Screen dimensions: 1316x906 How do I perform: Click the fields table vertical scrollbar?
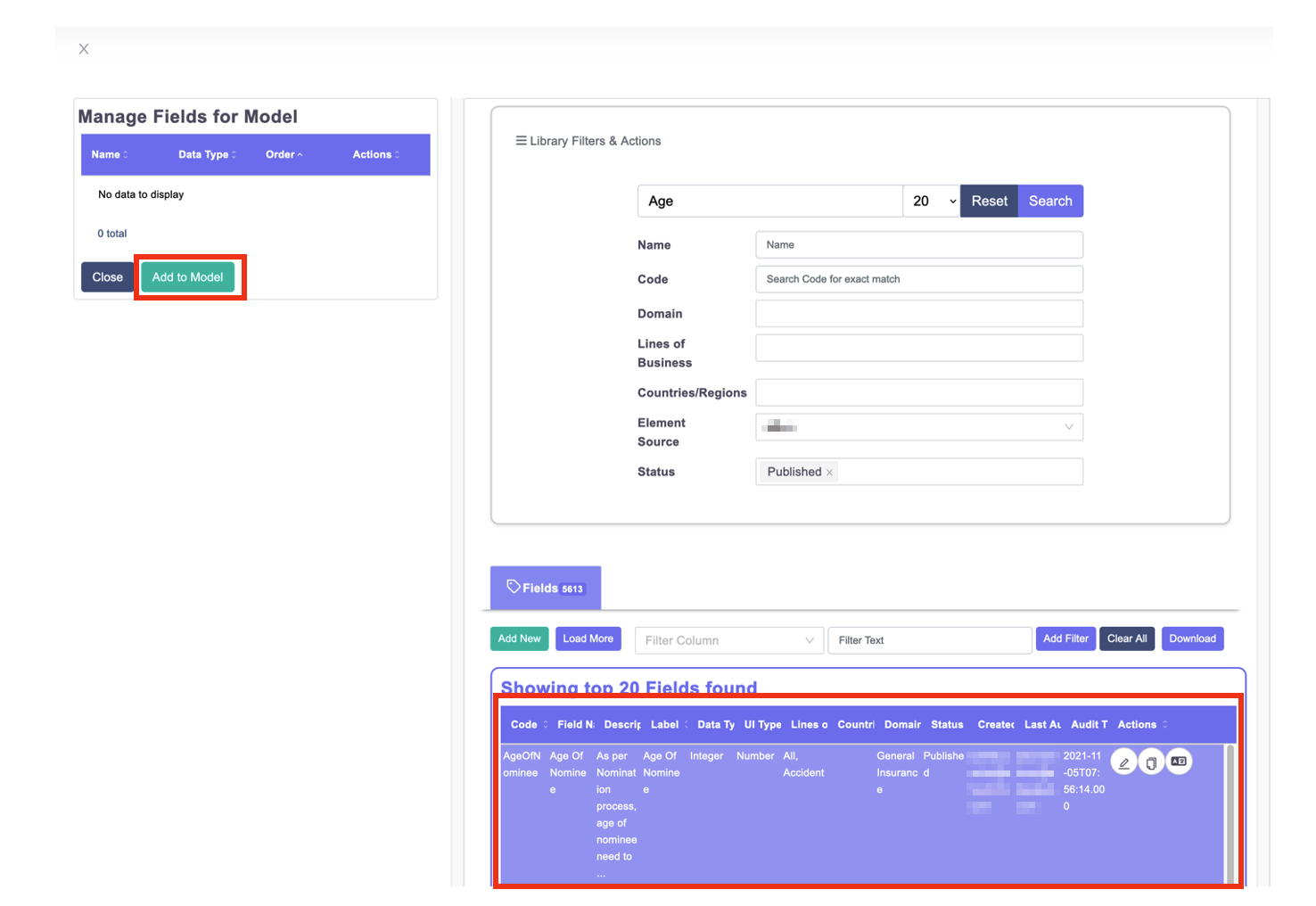click(x=1230, y=813)
